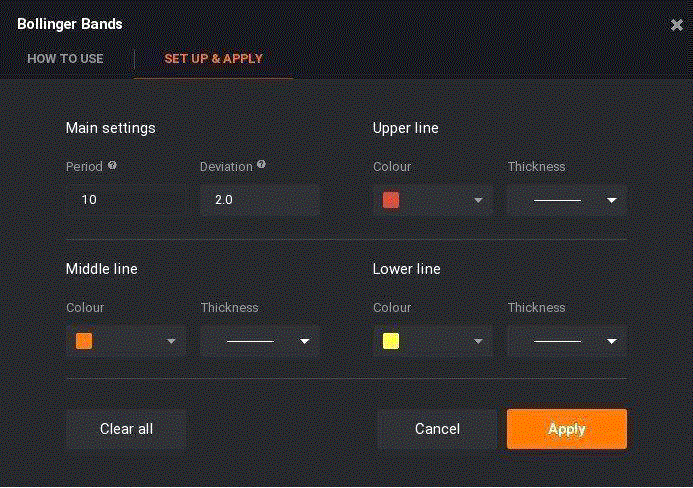
Task: Click the orange Middle line colour swatch
Action: point(84,341)
